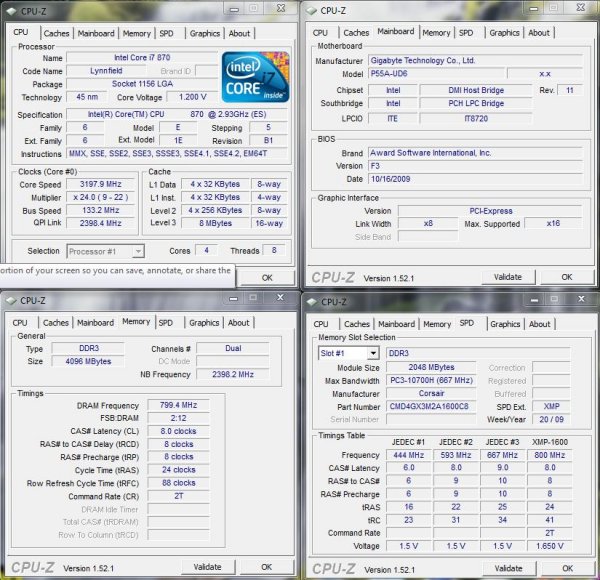
Task: Click the FSB:DRAM 2:12 value
Action: [x=178, y=418]
